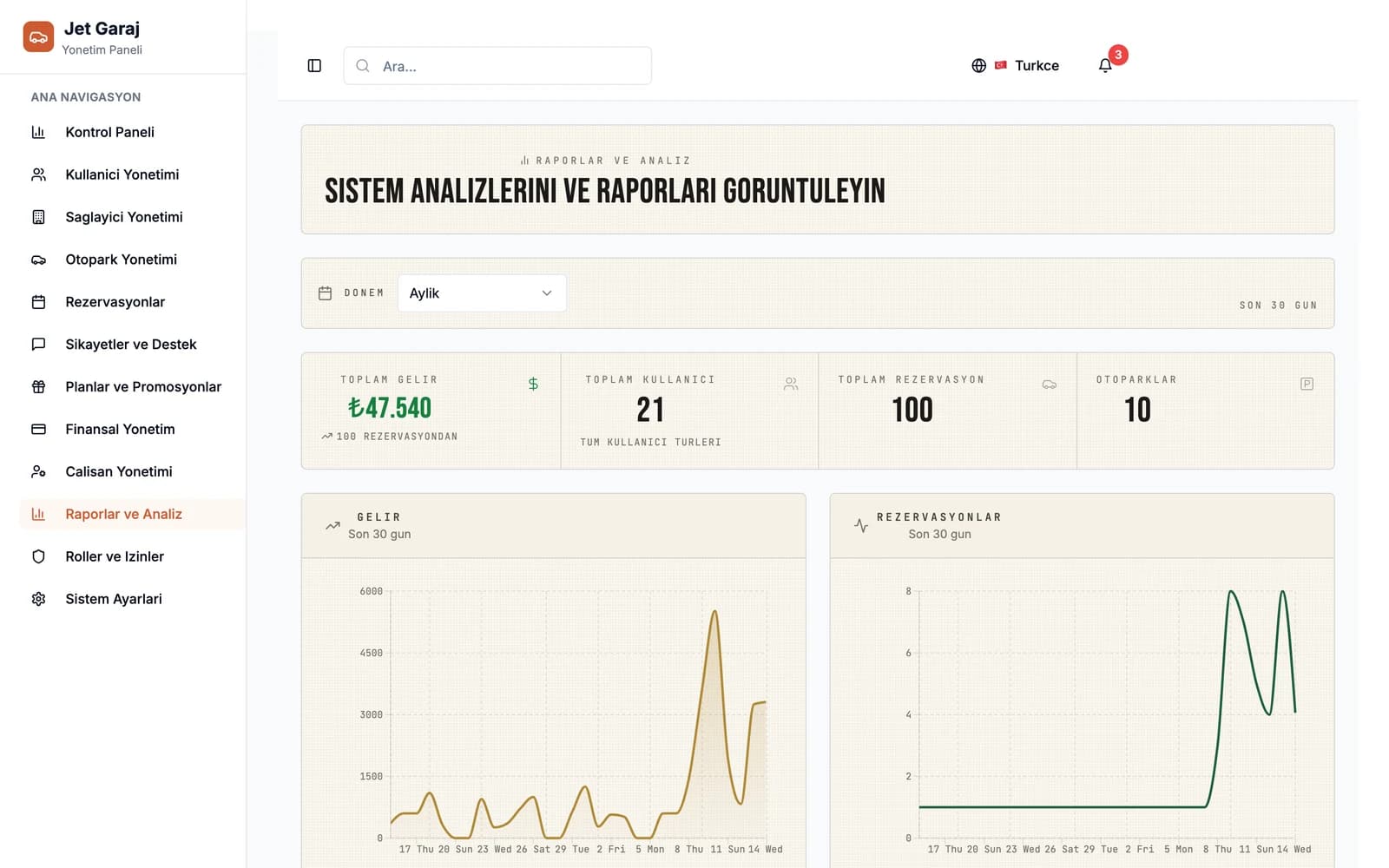Click the Gelir chart peak line

pyautogui.click(x=714, y=613)
